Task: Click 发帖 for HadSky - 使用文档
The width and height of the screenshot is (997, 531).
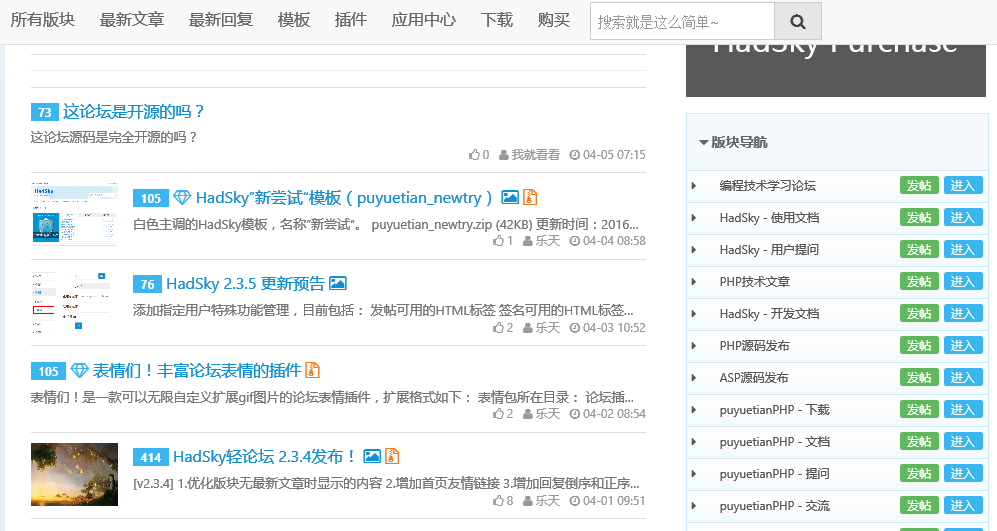Action: pyautogui.click(x=919, y=217)
